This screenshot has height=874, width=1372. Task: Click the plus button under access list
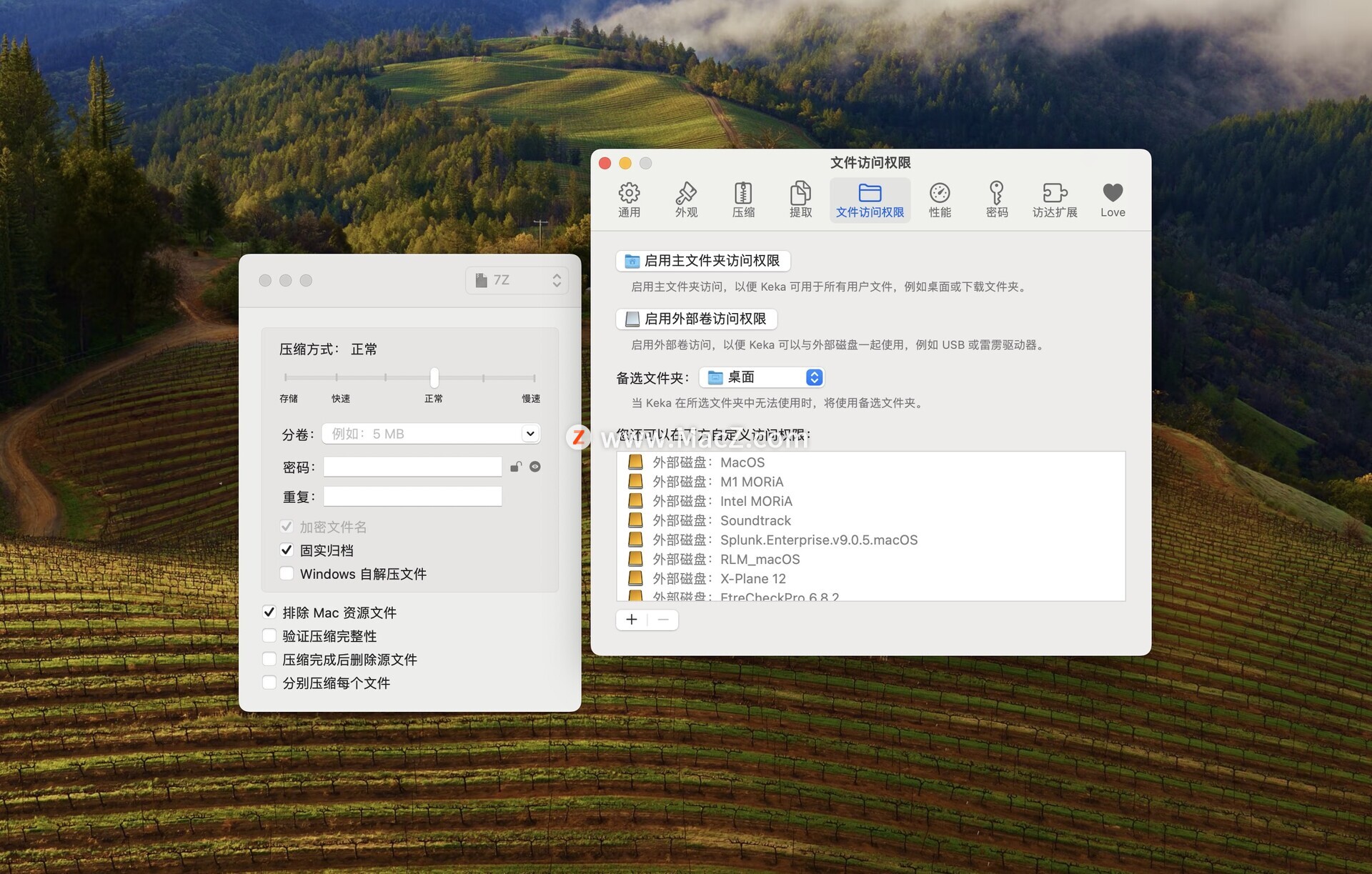click(x=632, y=620)
